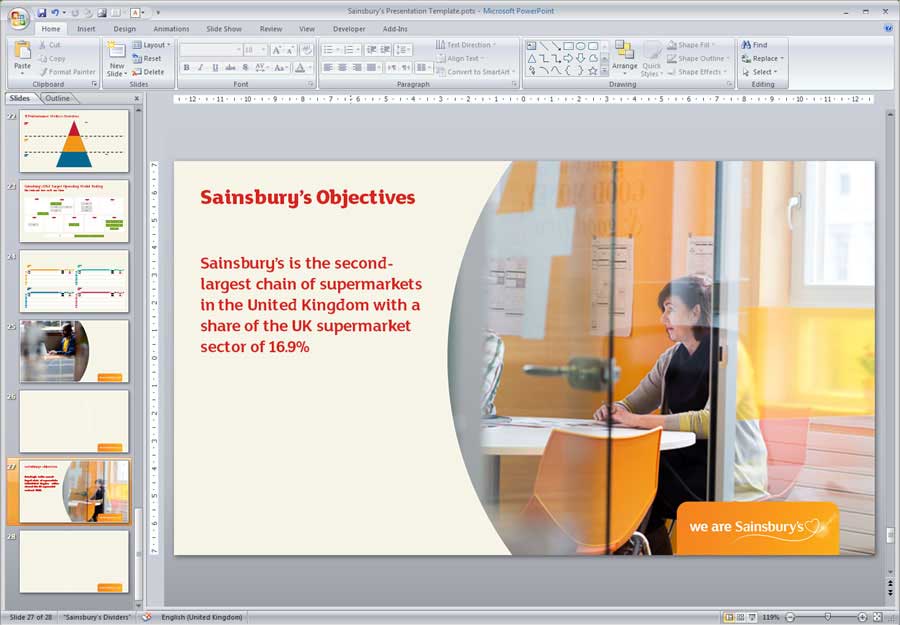Image resolution: width=900 pixels, height=625 pixels.
Task: Click the Find button
Action: (x=755, y=45)
